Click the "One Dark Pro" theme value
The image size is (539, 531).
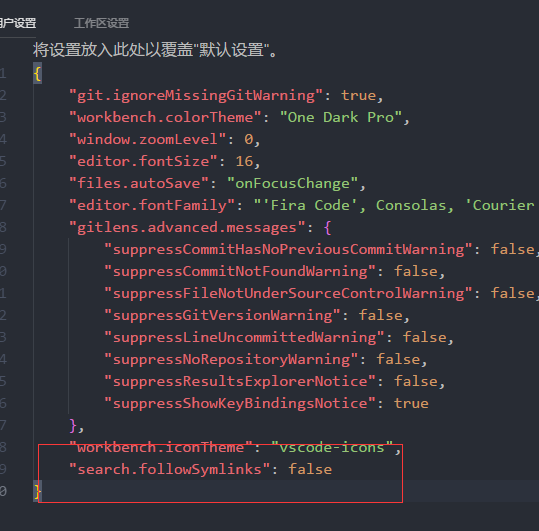click(341, 118)
